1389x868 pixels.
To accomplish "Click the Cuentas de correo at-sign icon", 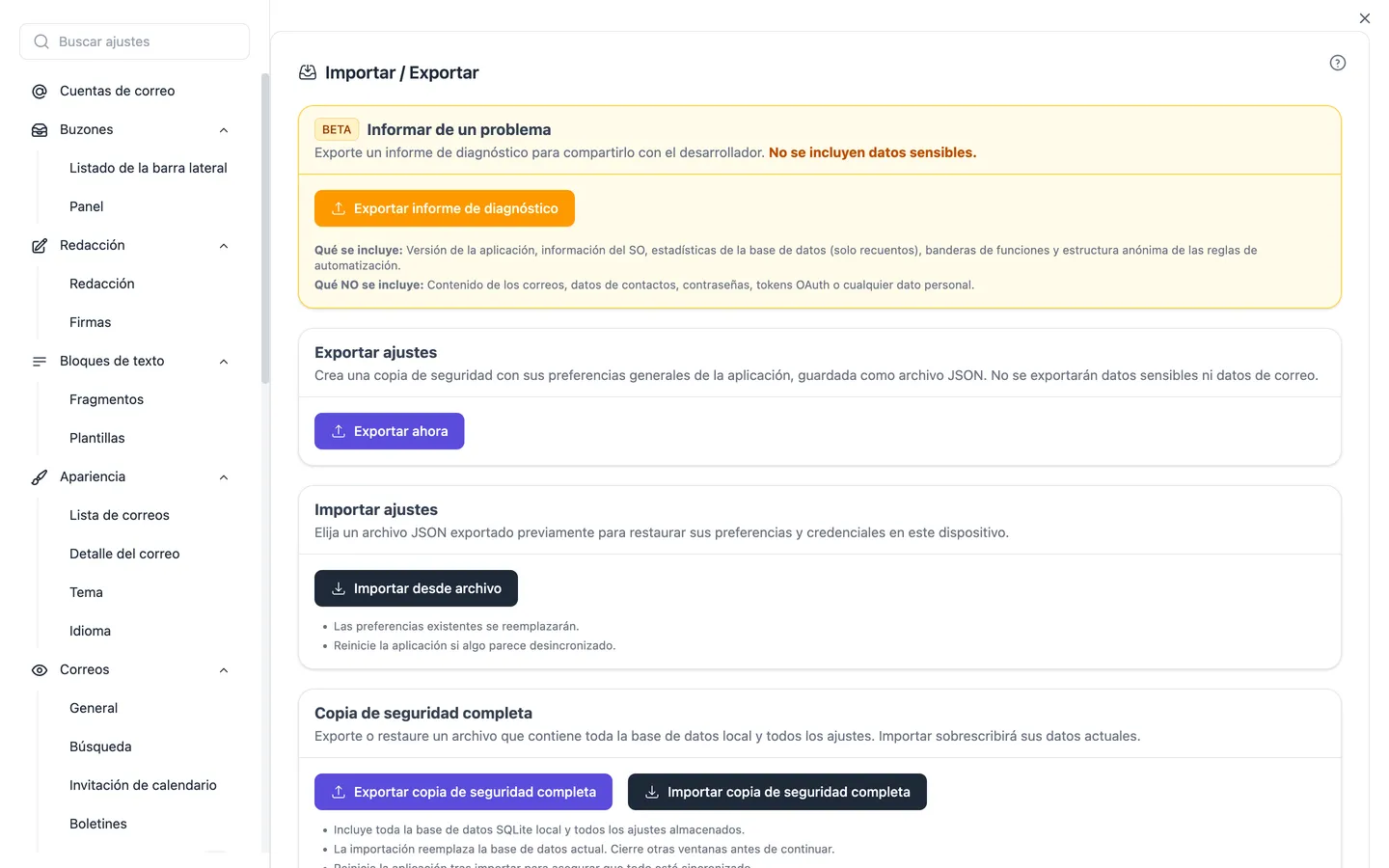I will 40,92.
